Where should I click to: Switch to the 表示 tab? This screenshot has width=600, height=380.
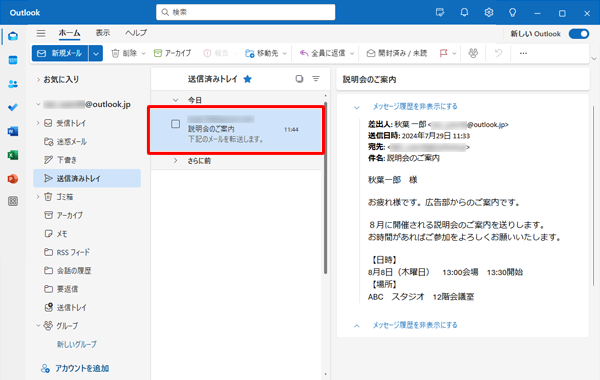103,33
